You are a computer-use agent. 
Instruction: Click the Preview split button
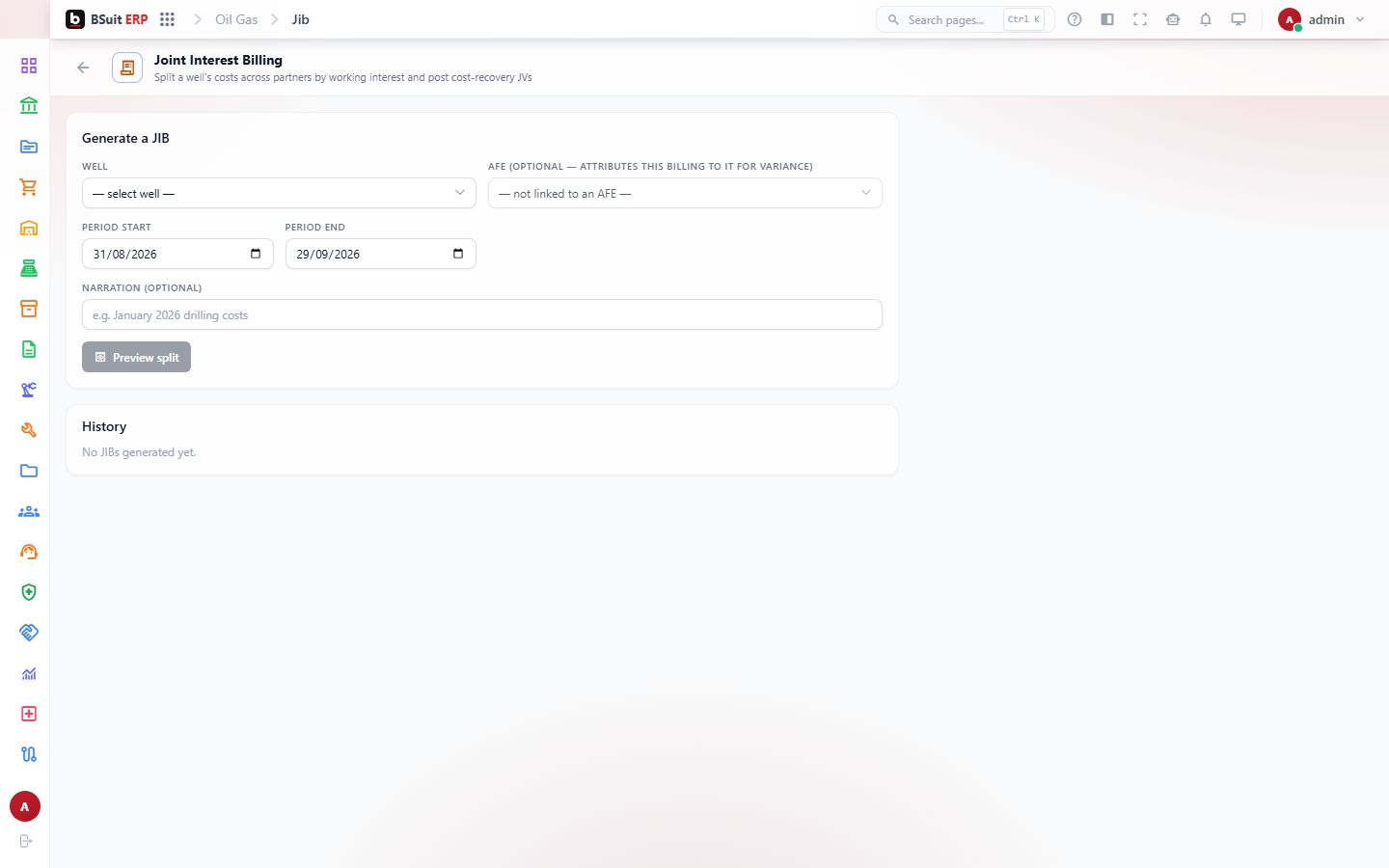pos(136,357)
